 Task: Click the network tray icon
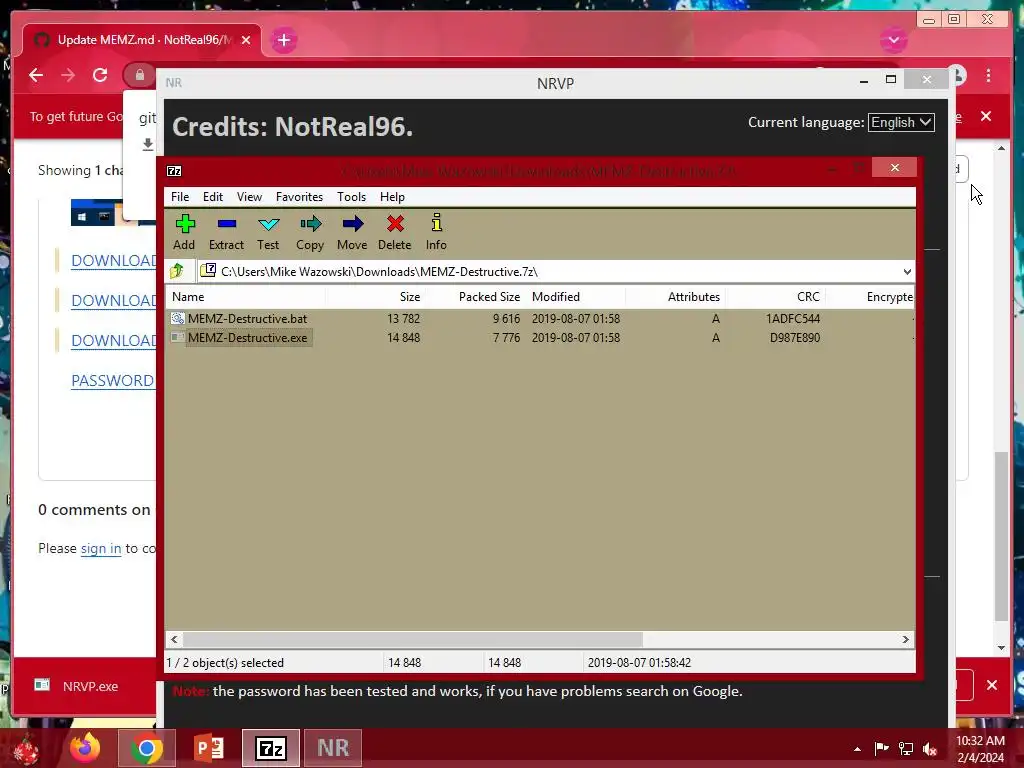tap(906, 748)
